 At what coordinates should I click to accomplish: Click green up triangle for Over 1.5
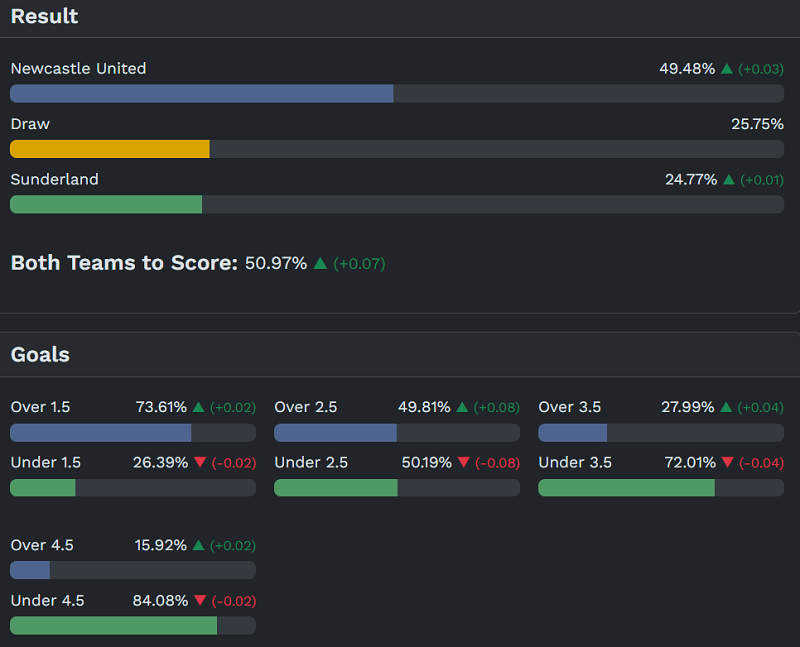[198, 407]
